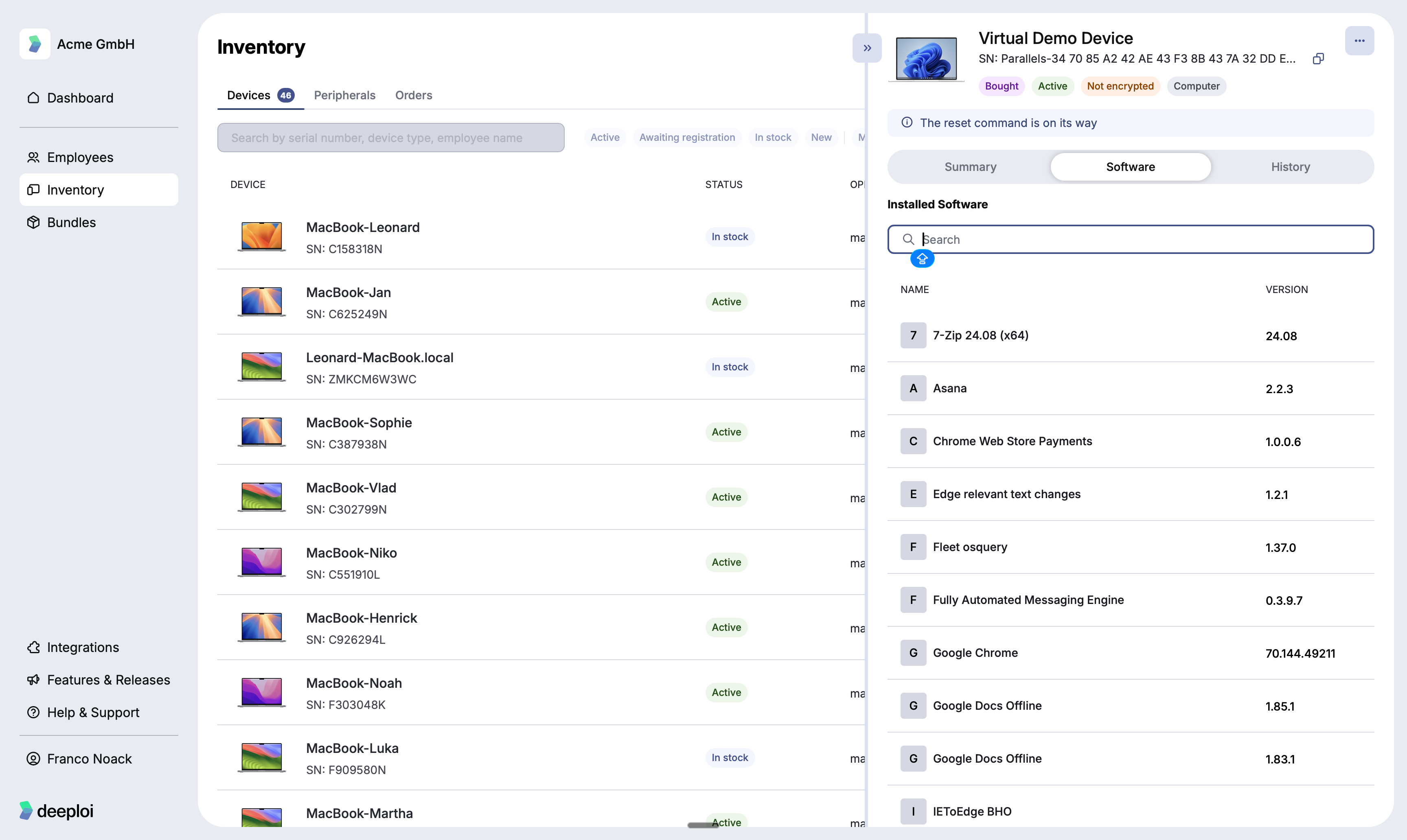
Task: Open Help & Support
Action: pyautogui.click(x=93, y=712)
